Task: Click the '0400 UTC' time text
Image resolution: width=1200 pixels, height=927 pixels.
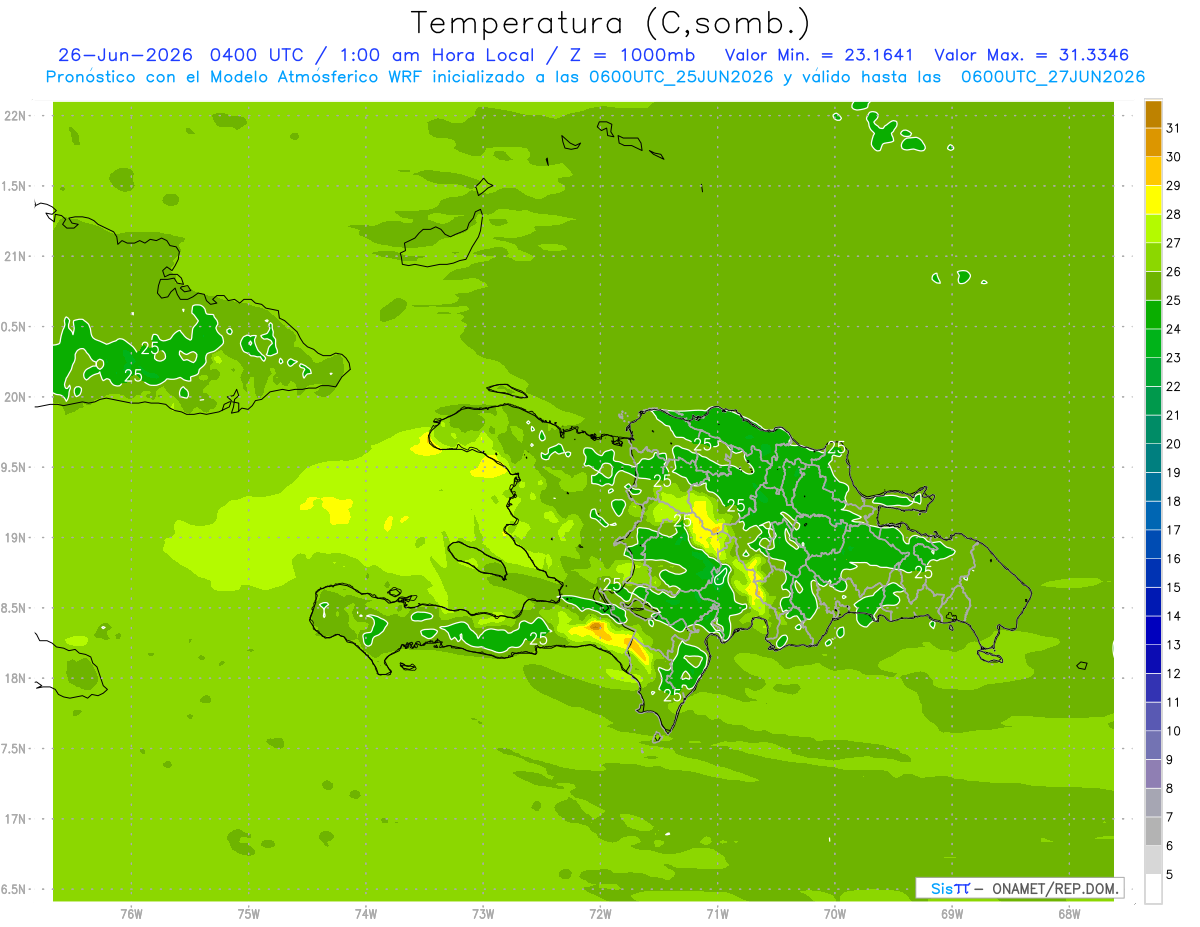Action: pos(260,54)
